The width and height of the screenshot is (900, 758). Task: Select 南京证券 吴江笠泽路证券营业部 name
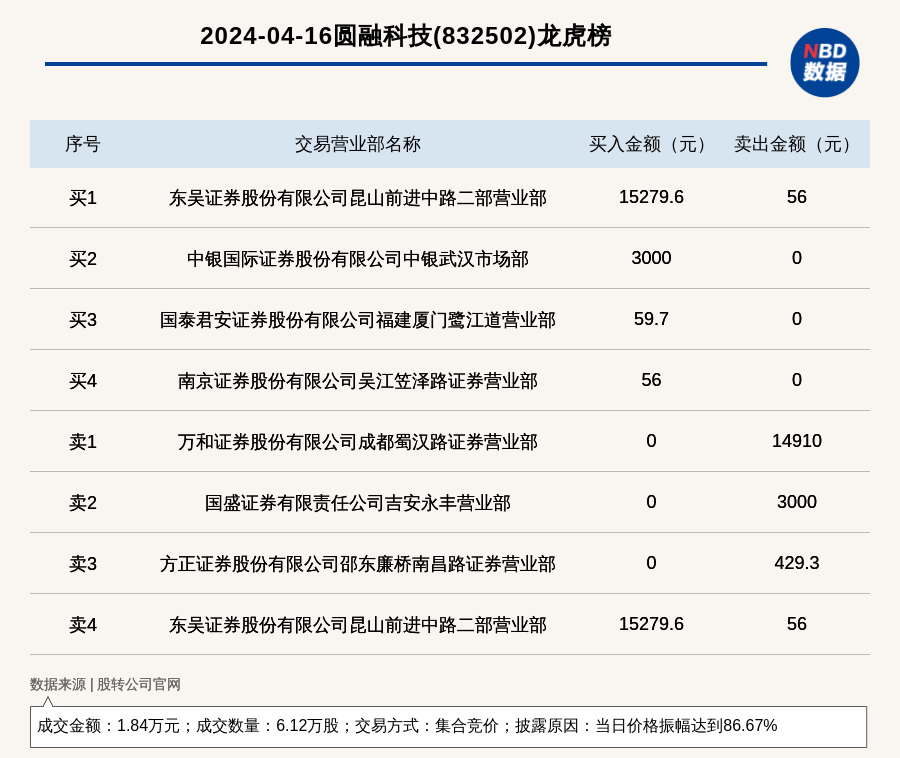[358, 381]
